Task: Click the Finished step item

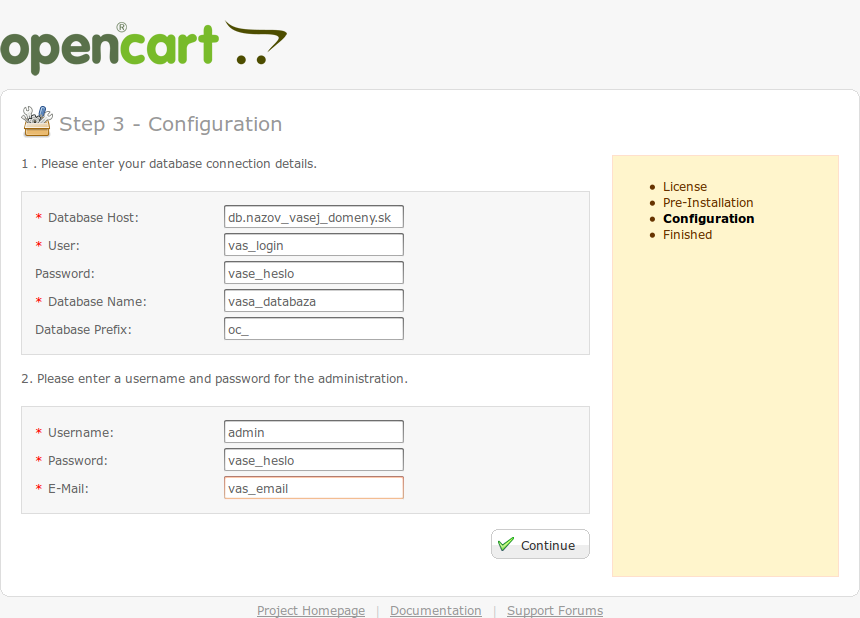Action: pos(687,235)
